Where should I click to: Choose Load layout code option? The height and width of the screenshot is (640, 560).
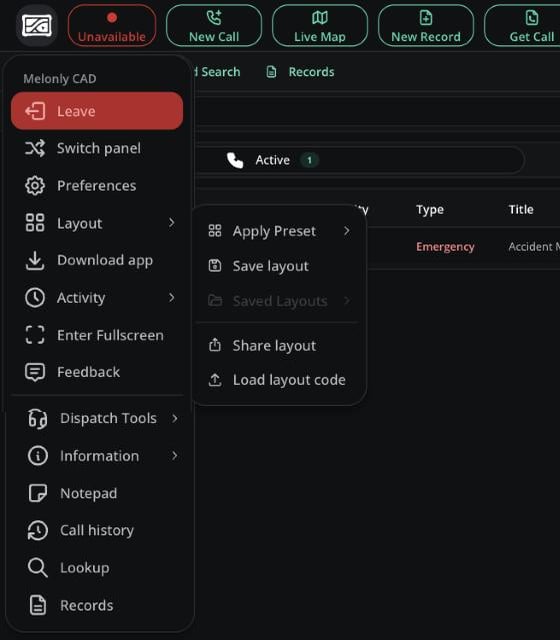click(279, 380)
